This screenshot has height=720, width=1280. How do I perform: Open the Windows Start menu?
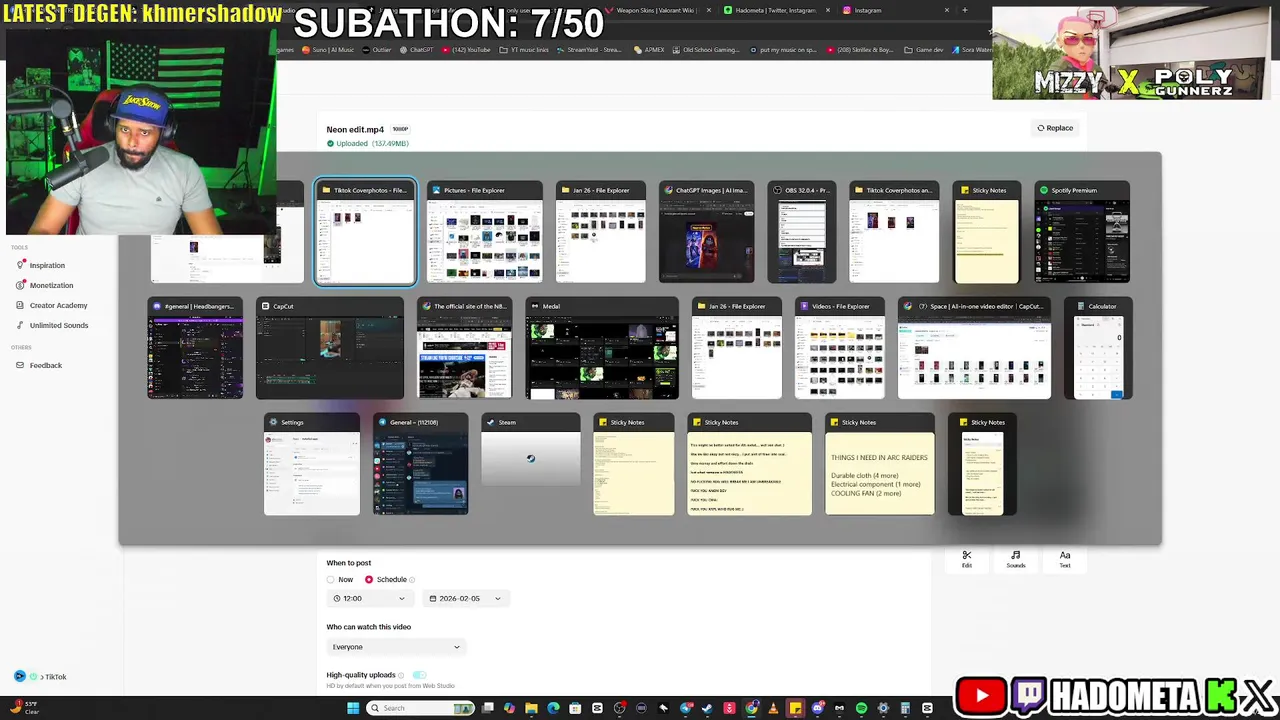pos(353,708)
